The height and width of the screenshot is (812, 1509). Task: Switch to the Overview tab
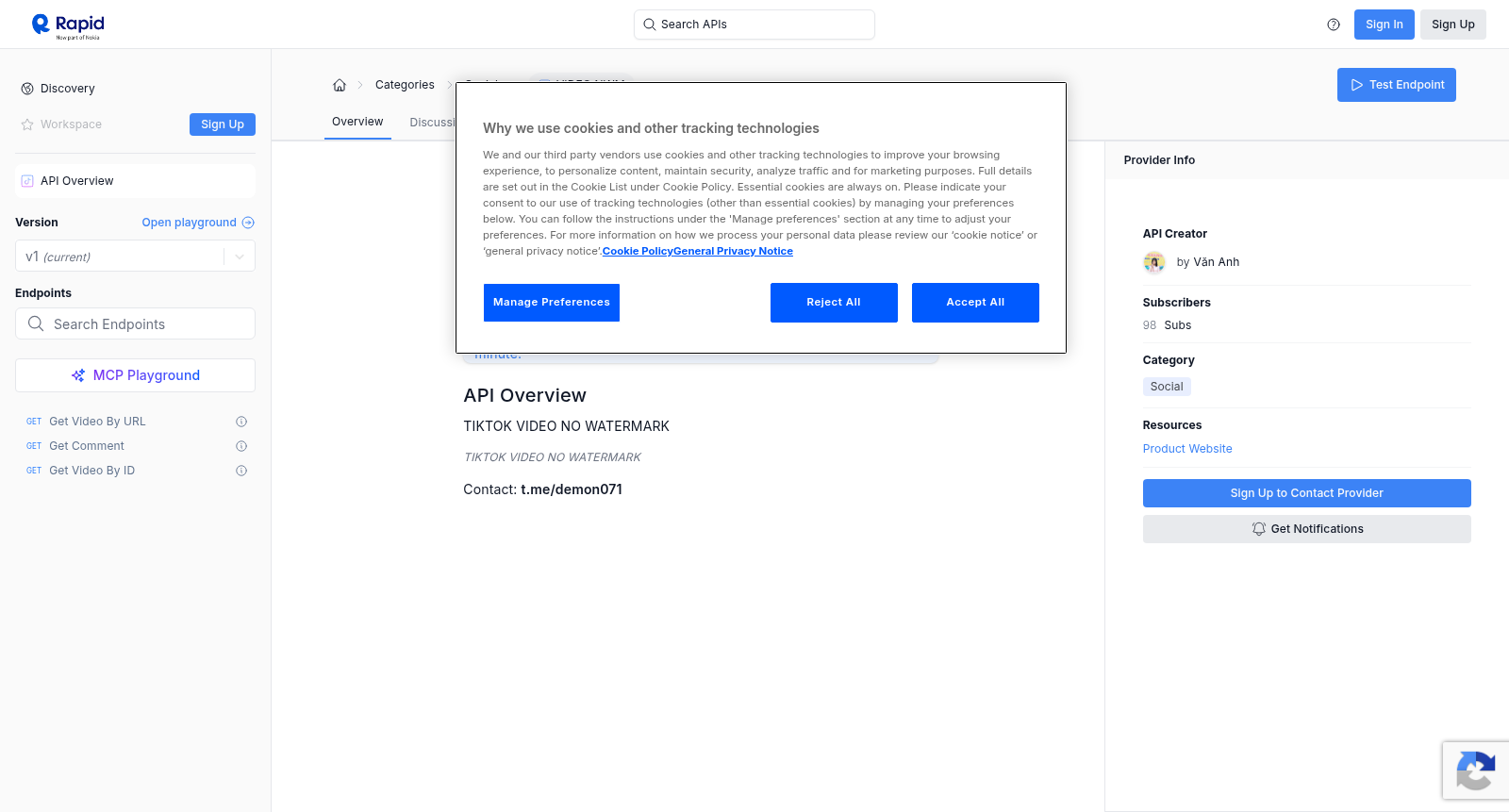(x=357, y=122)
